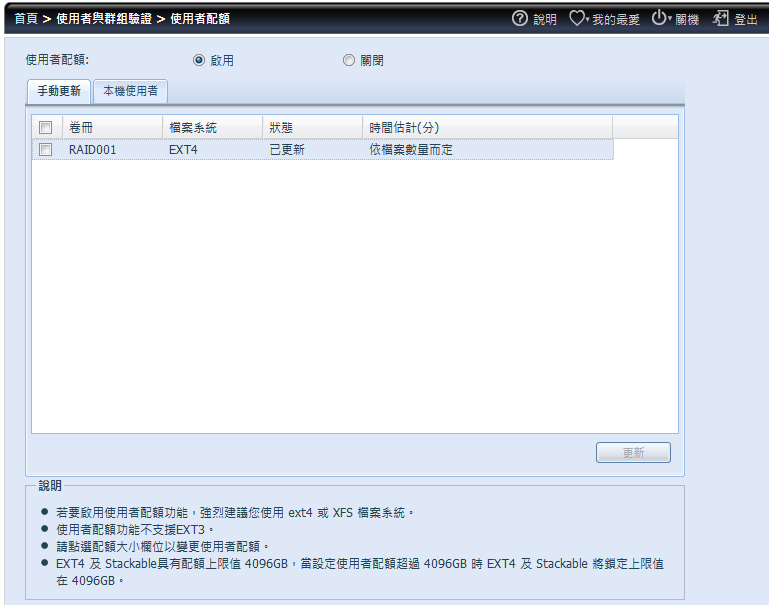
Task: Click the 關機 label
Action: point(687,20)
